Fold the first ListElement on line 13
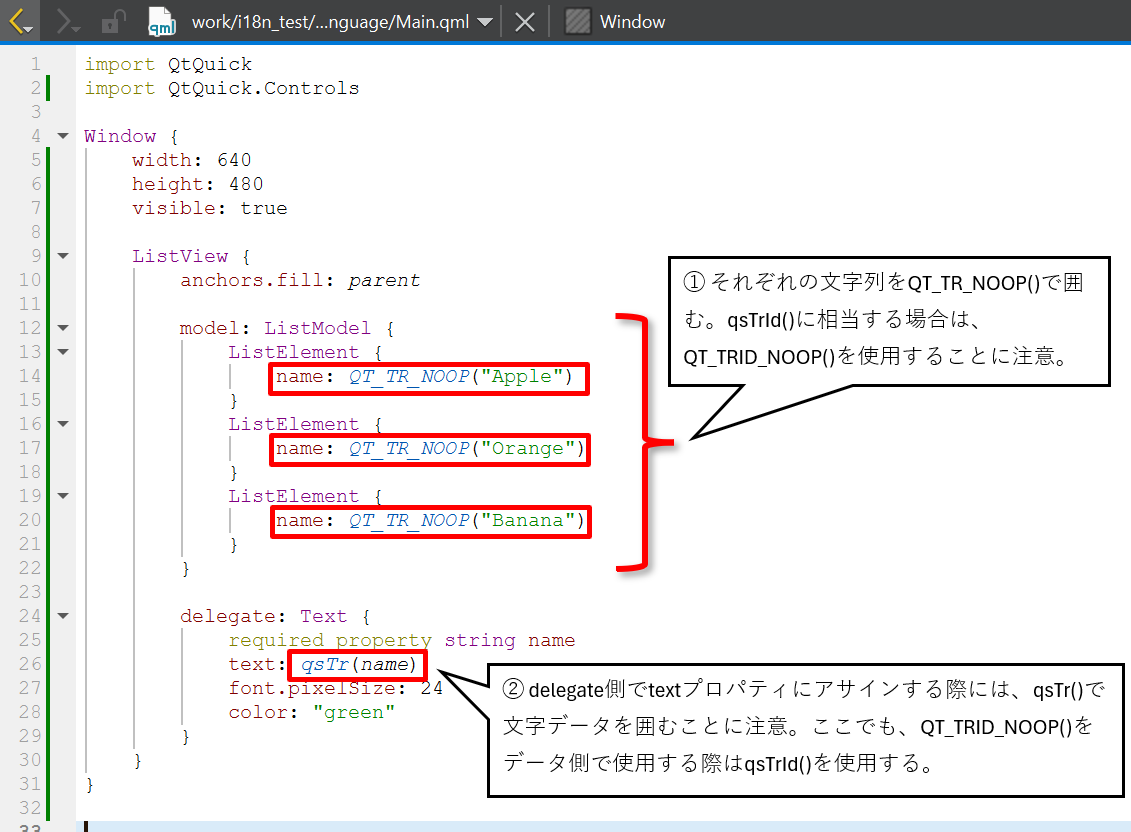 click(x=63, y=352)
